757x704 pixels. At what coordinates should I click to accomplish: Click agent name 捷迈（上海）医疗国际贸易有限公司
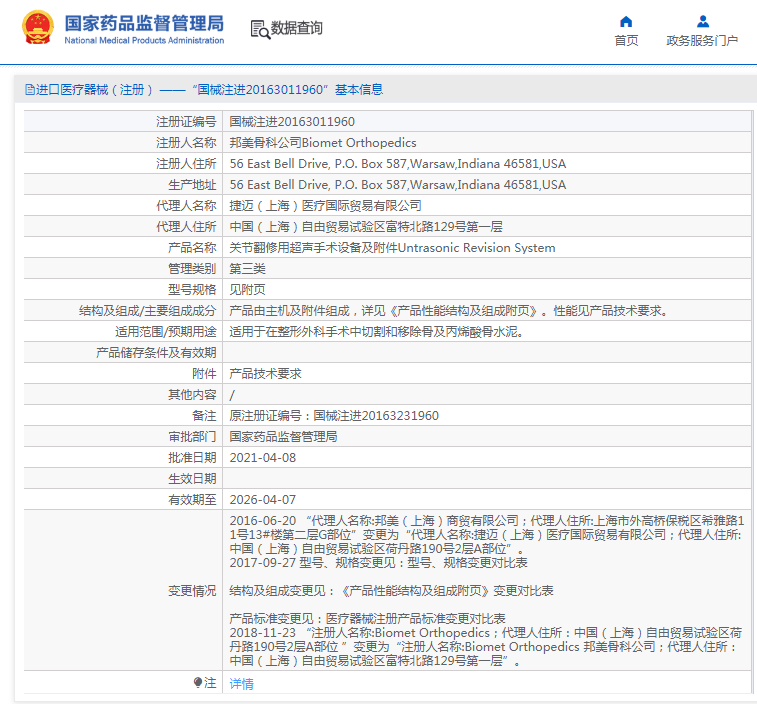point(325,206)
